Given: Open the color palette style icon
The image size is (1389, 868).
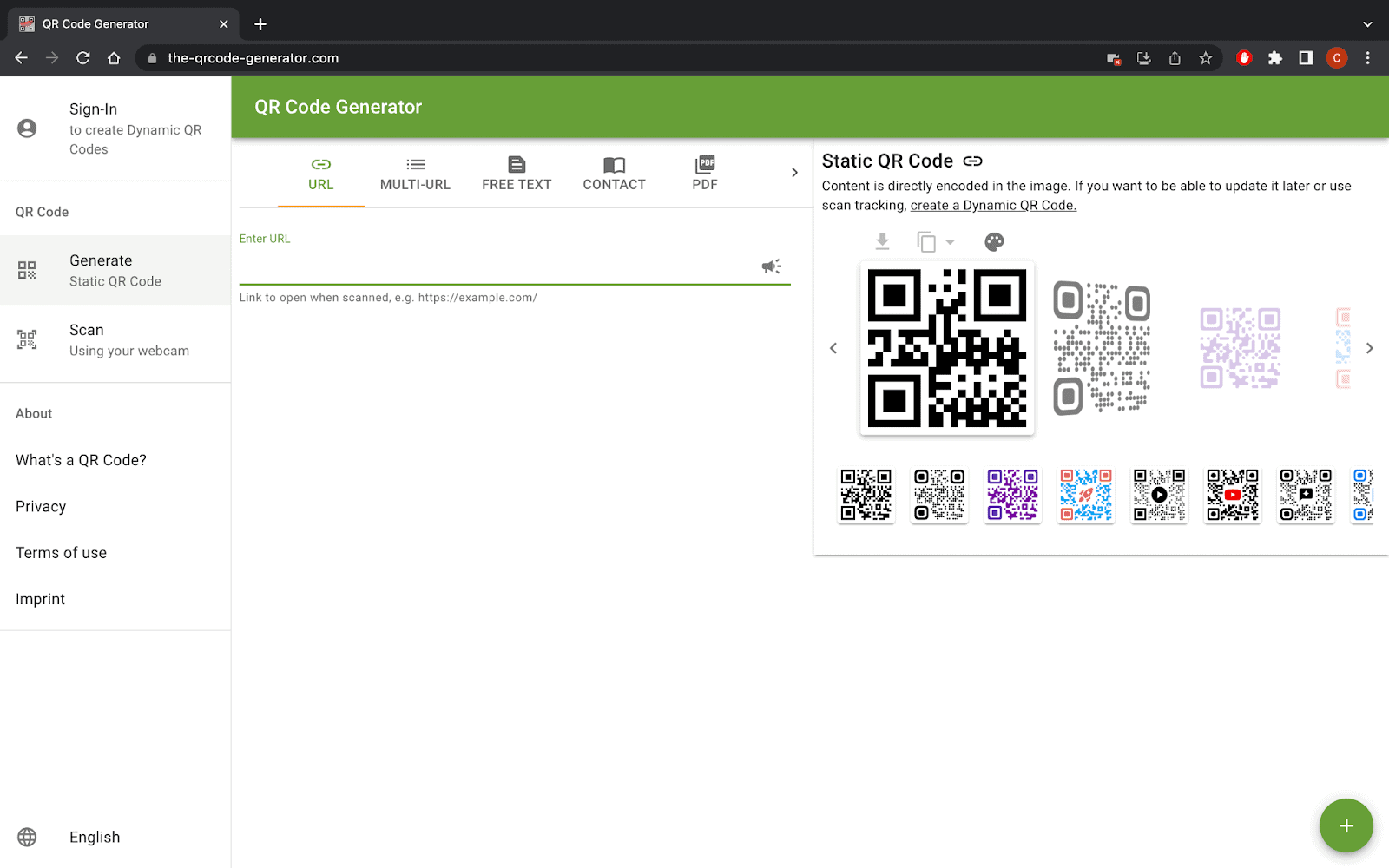Looking at the screenshot, I should [x=994, y=242].
